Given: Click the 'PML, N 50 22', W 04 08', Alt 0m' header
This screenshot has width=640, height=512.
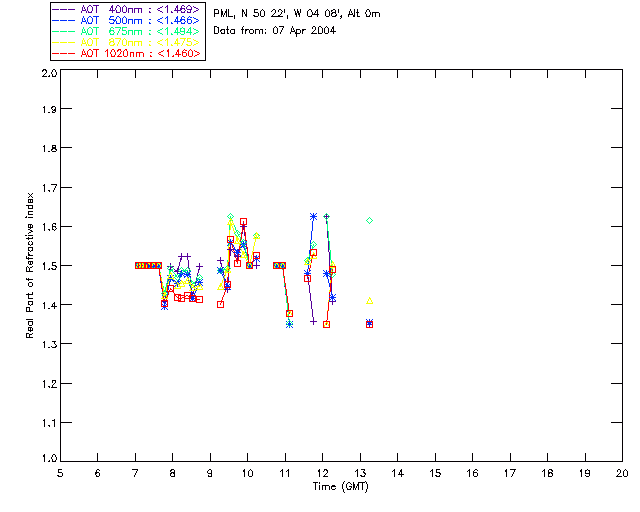Looking at the screenshot, I should coord(297,13).
